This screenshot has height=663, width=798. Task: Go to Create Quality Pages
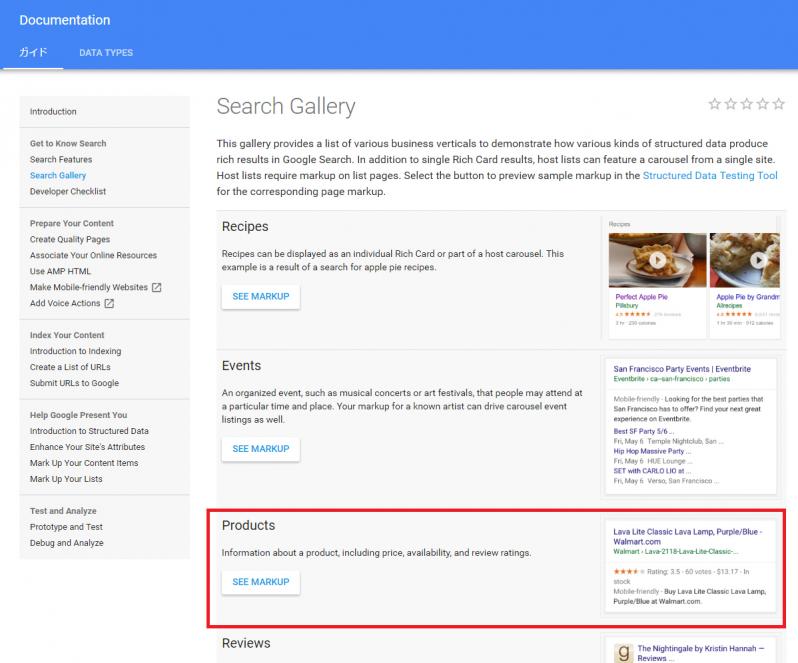tap(70, 239)
